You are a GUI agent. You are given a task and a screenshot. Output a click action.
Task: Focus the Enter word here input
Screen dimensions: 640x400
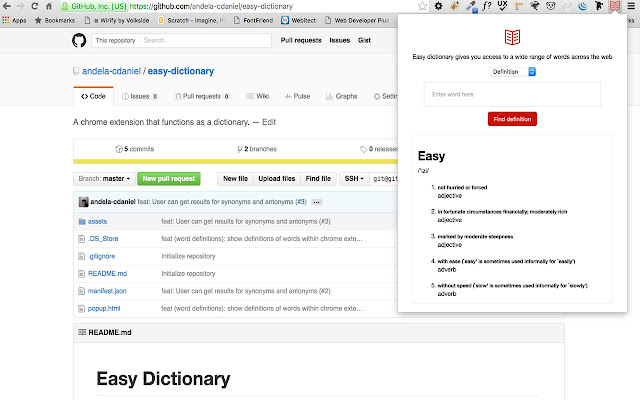click(x=512, y=94)
